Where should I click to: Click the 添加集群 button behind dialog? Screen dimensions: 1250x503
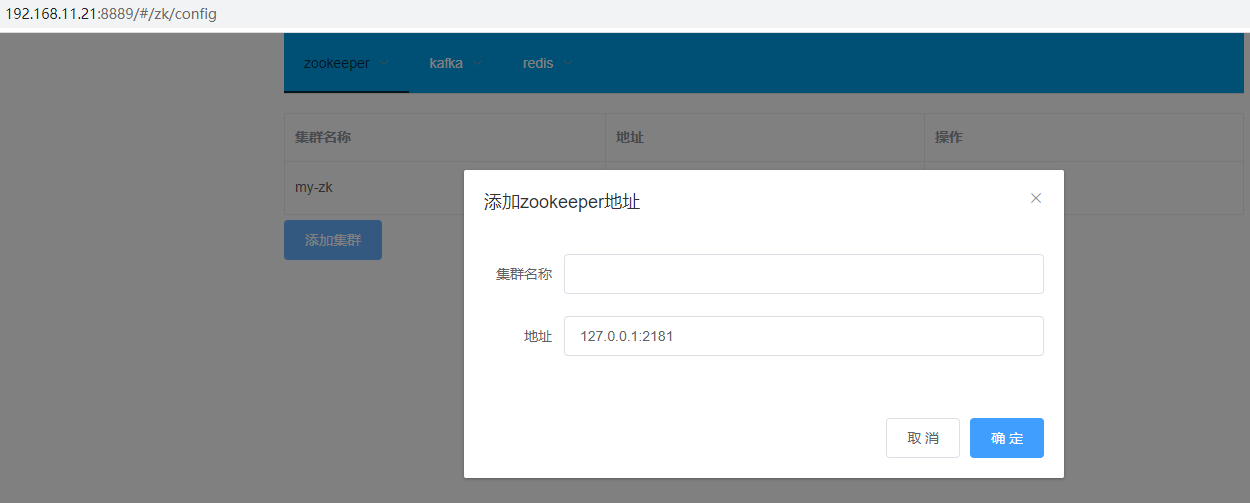pyautogui.click(x=333, y=240)
